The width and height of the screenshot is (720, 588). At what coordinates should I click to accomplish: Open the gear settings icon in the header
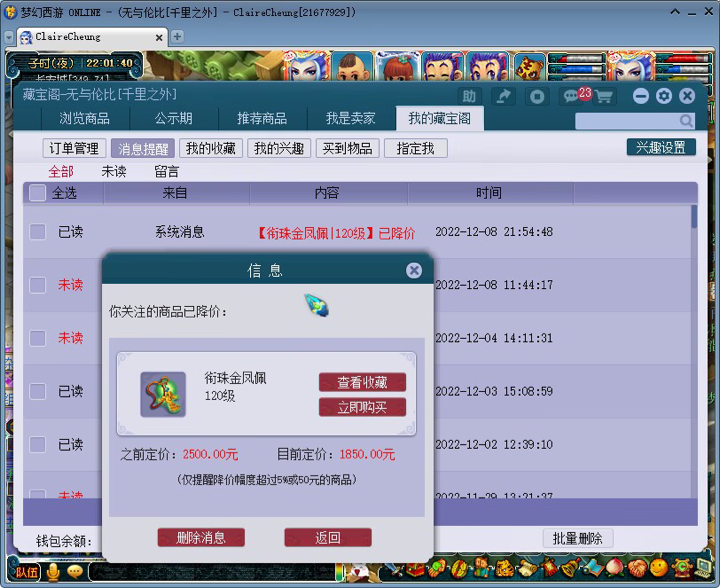pos(664,96)
